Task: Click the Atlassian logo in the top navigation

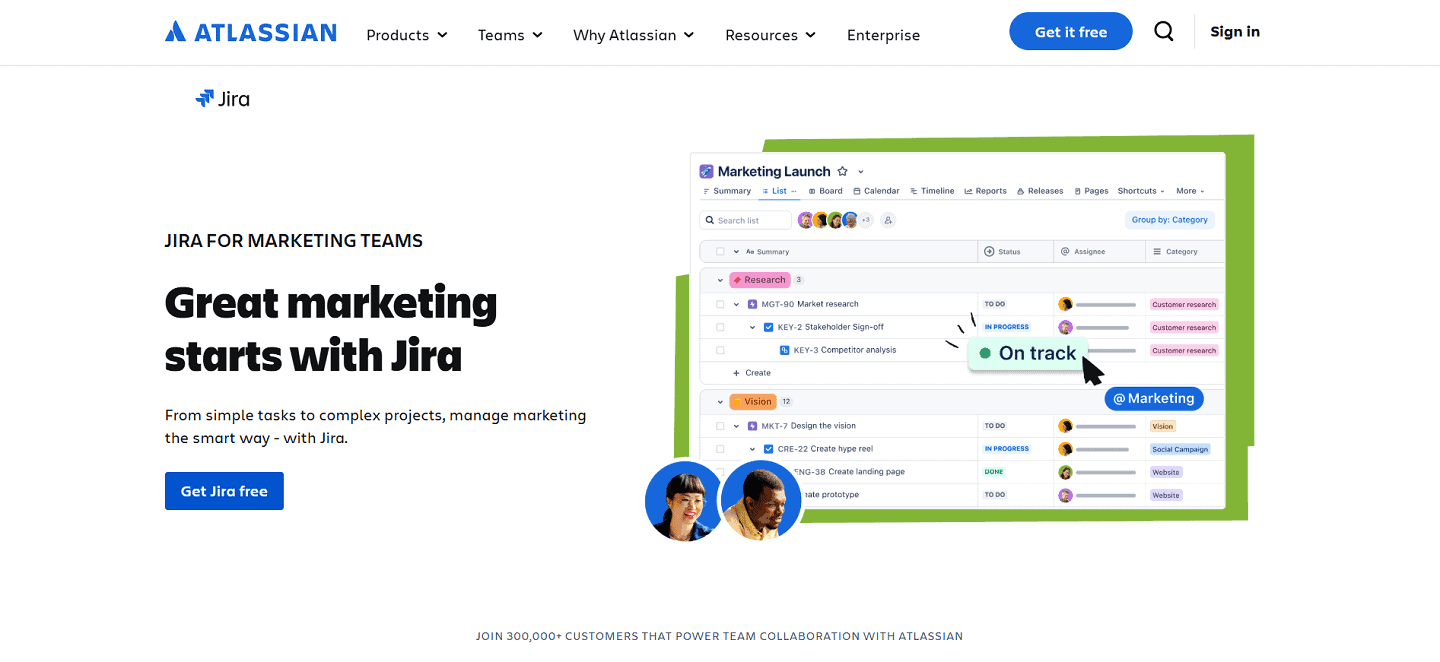Action: [250, 31]
